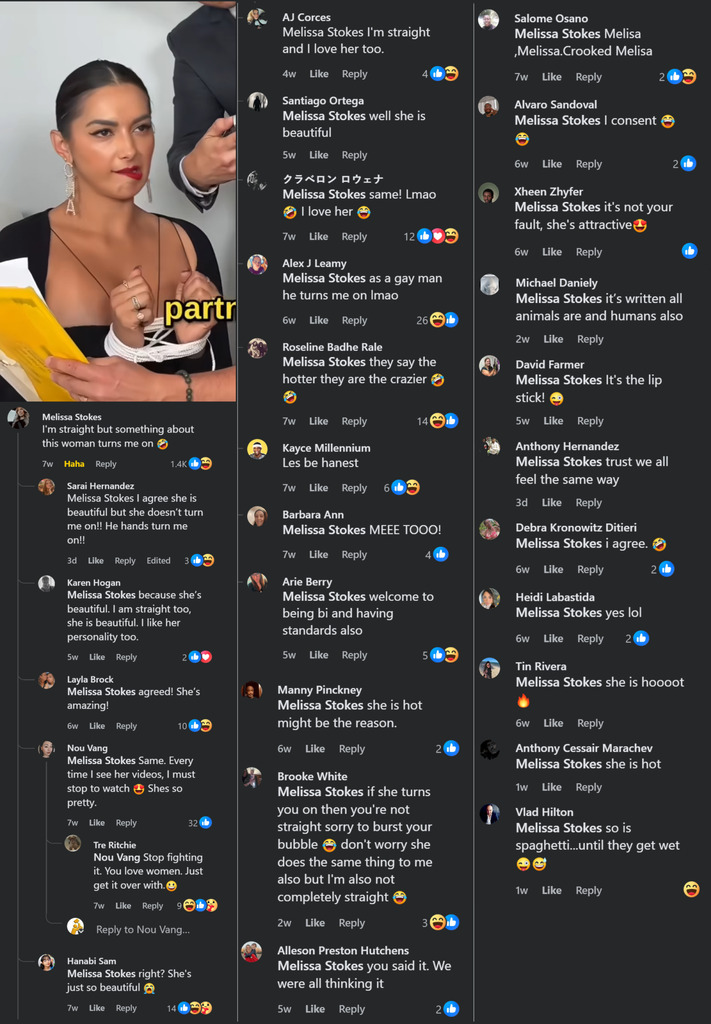Click Alex J Leamy's profile avatar
Viewport: 711px width, 1024px height.
[x=257, y=264]
